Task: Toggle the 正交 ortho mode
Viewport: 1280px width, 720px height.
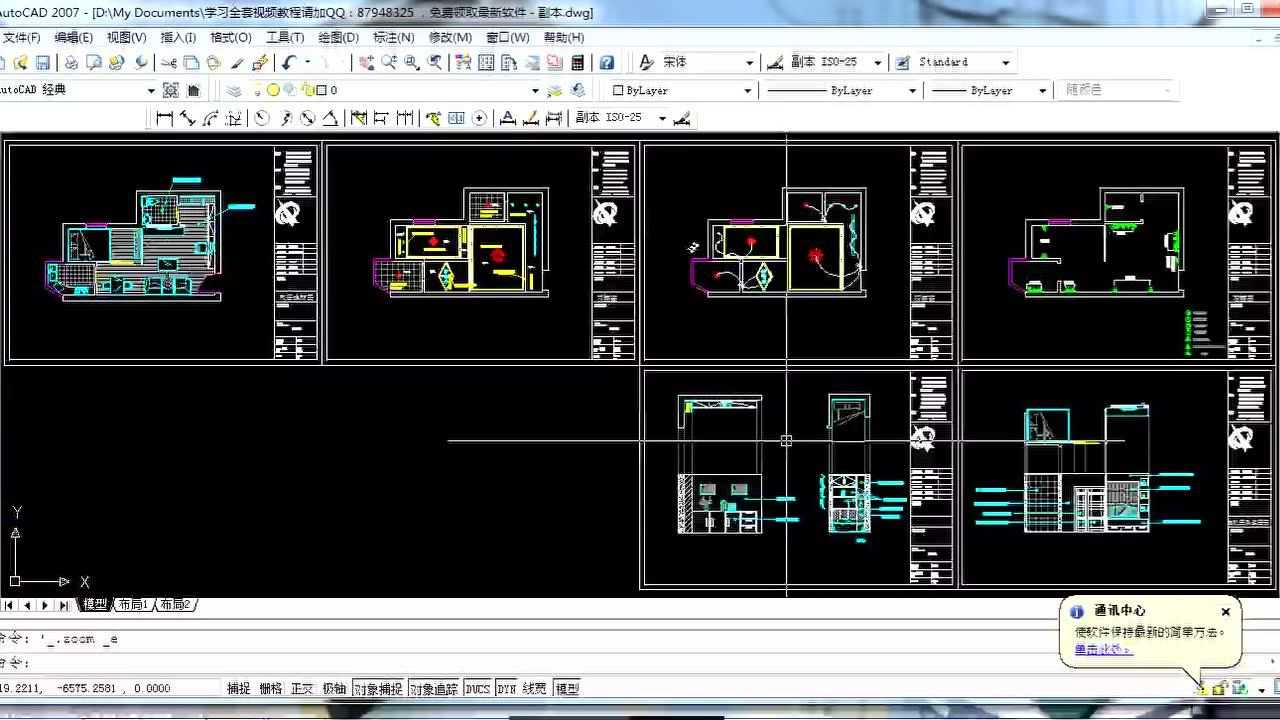Action: [302, 688]
